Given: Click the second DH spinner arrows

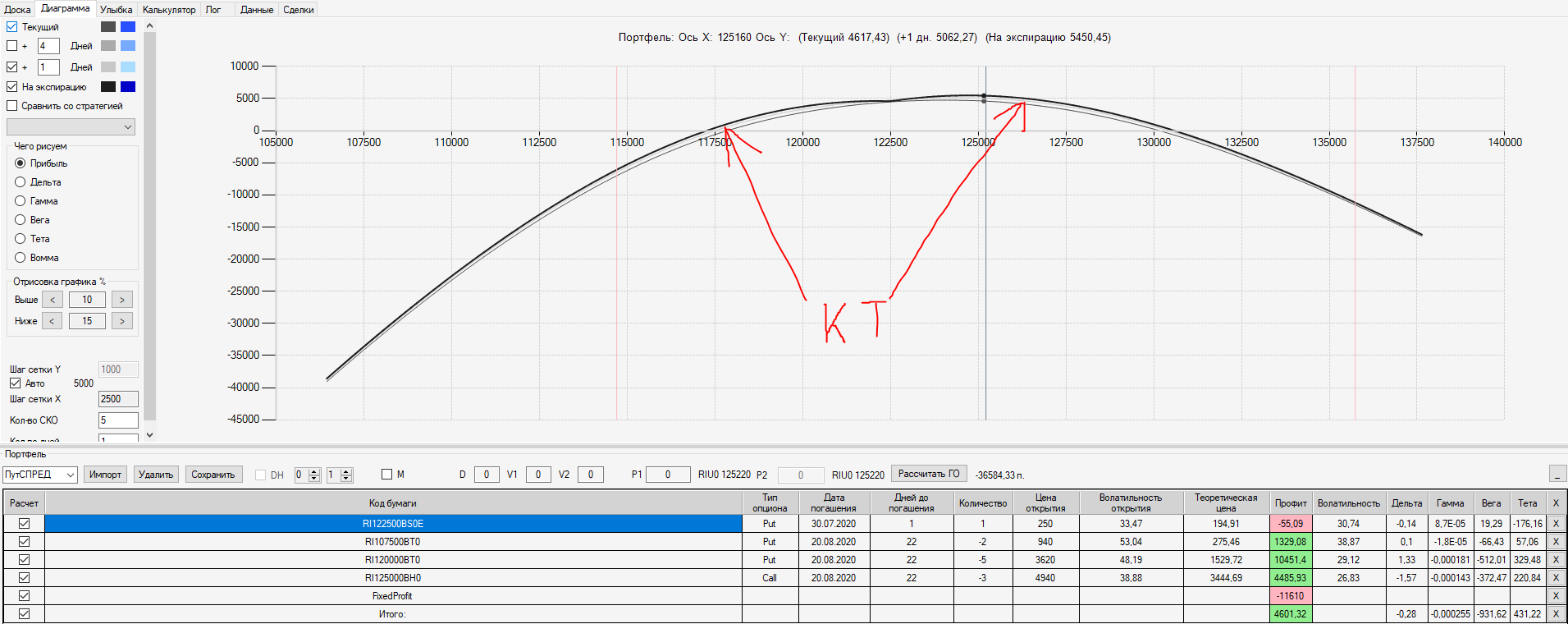Looking at the screenshot, I should tap(346, 475).
